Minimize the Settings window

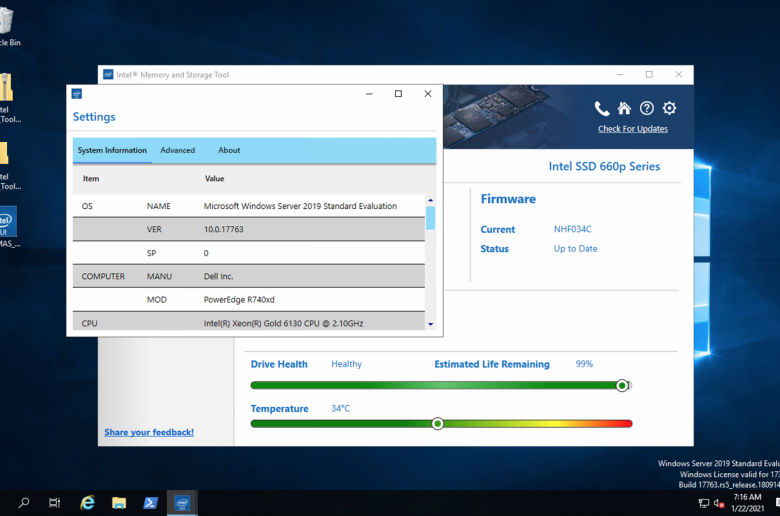tap(369, 94)
